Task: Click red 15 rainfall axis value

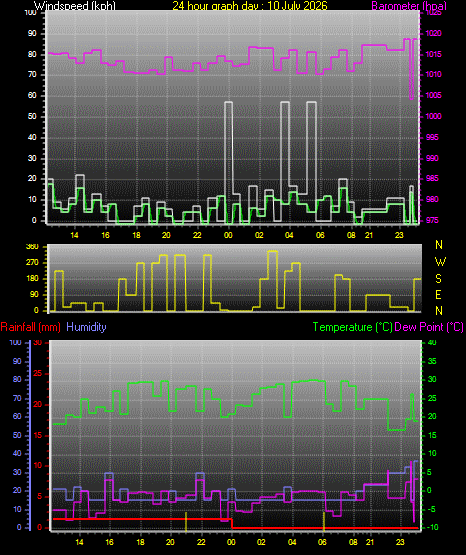Action: (37, 435)
